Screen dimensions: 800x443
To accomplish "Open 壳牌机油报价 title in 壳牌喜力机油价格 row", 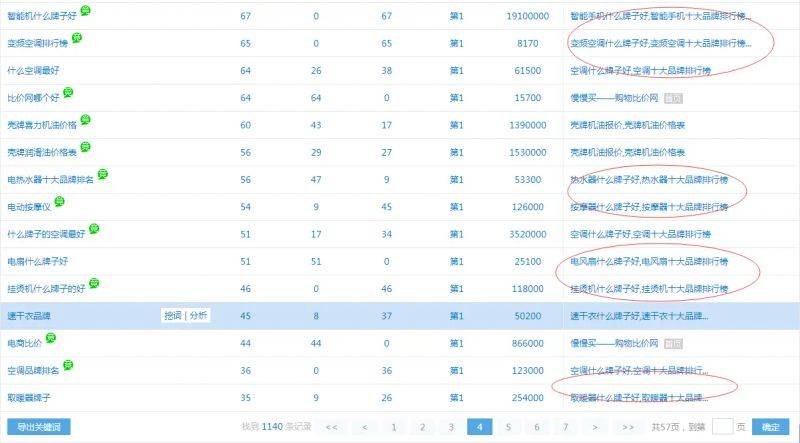I will [628, 125].
